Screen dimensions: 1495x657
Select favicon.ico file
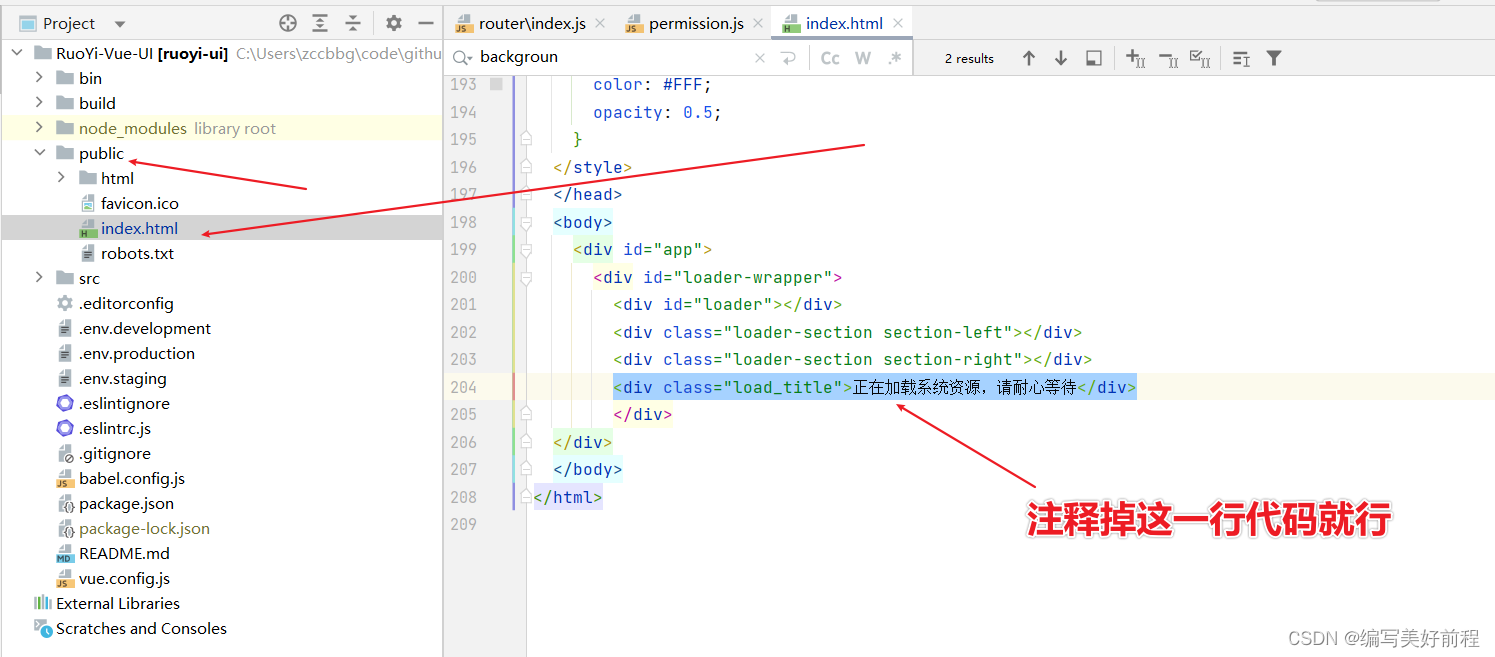click(x=139, y=203)
